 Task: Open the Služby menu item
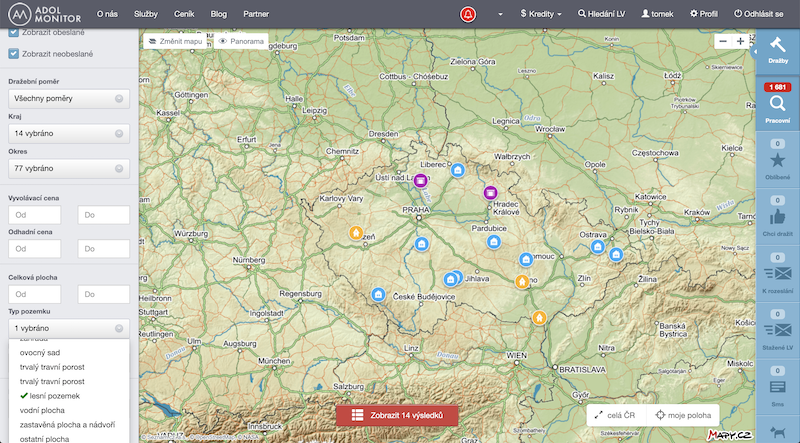[x=146, y=14]
